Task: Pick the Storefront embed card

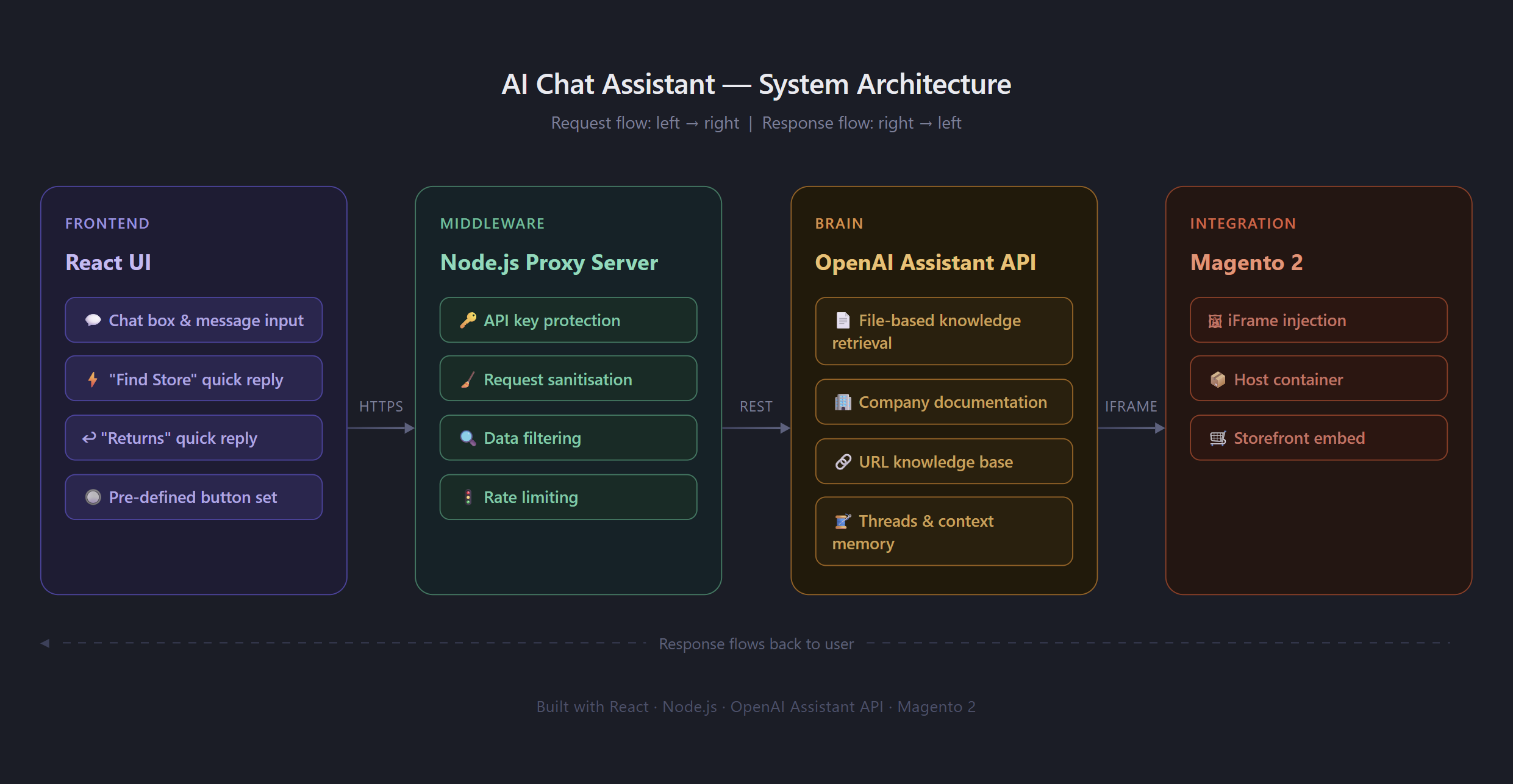Action: (1318, 438)
